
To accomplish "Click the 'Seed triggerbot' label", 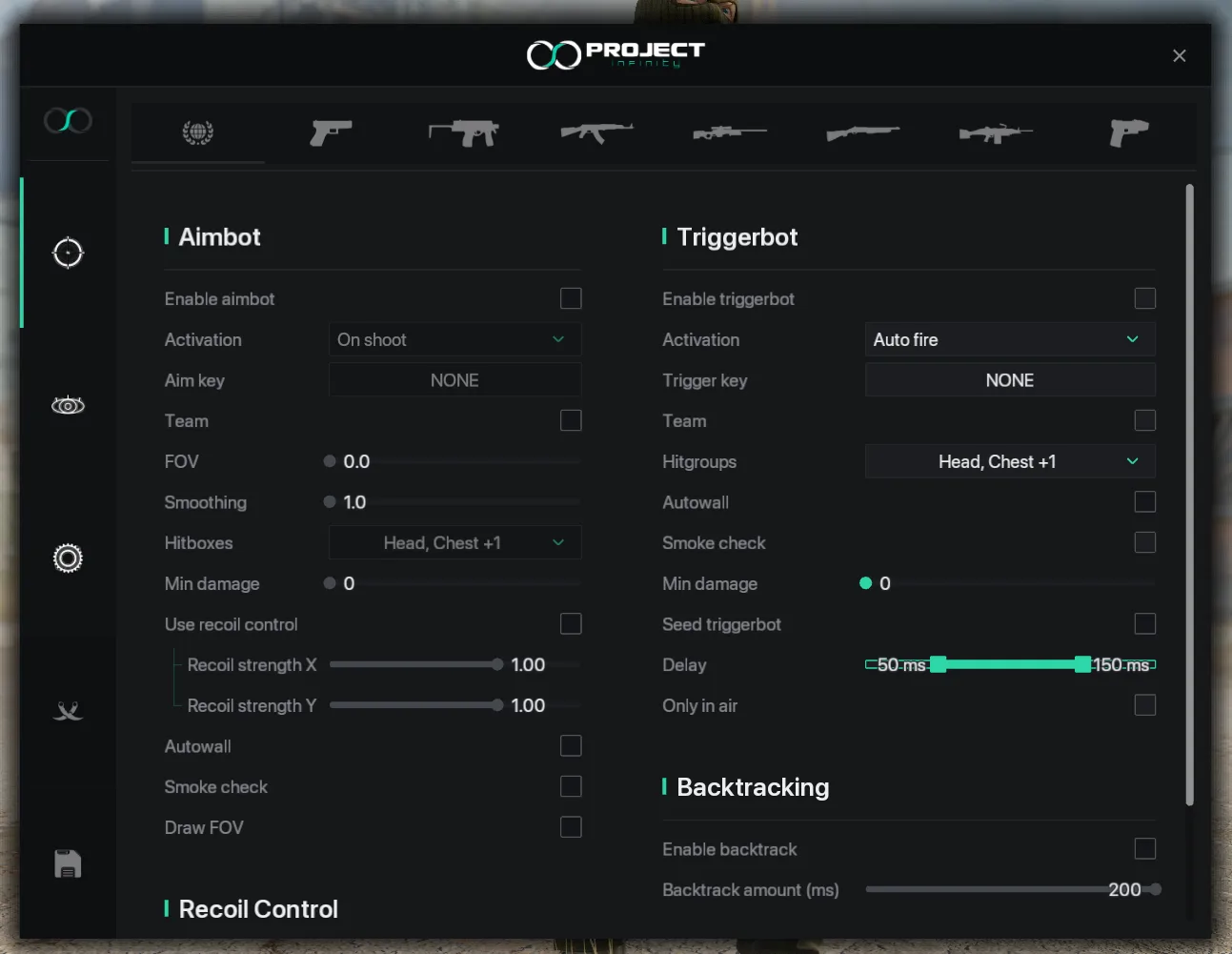I will tap(721, 624).
